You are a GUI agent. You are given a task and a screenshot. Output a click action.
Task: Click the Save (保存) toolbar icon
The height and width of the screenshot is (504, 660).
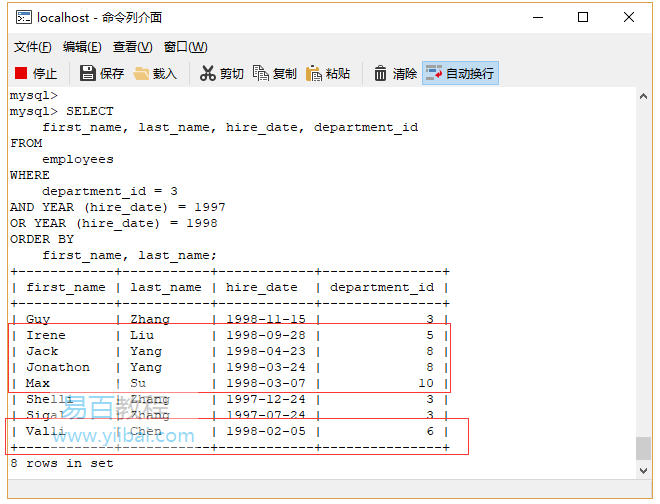(x=88, y=73)
